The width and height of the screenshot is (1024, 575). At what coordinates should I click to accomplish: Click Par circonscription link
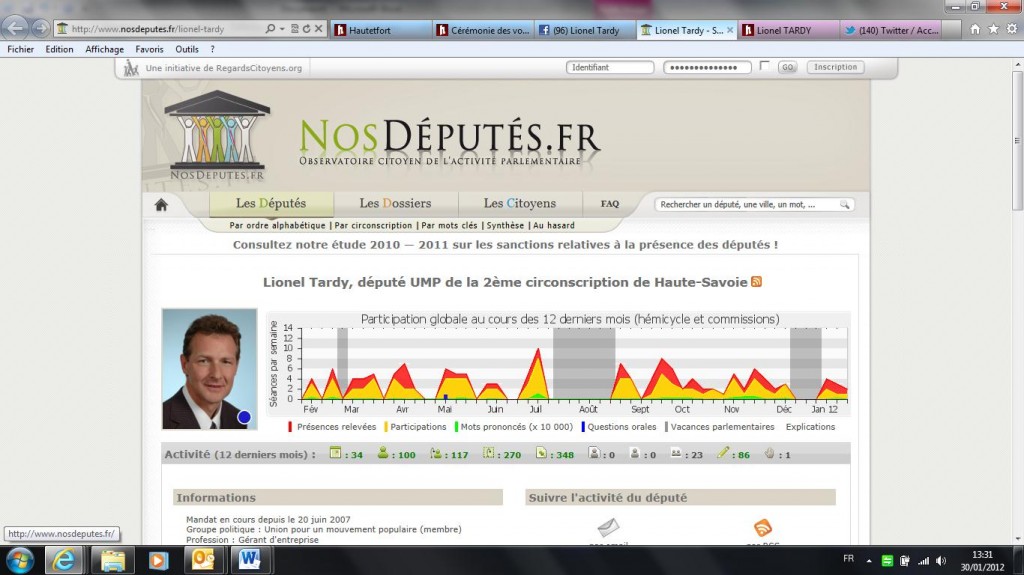pyautogui.click(x=373, y=225)
